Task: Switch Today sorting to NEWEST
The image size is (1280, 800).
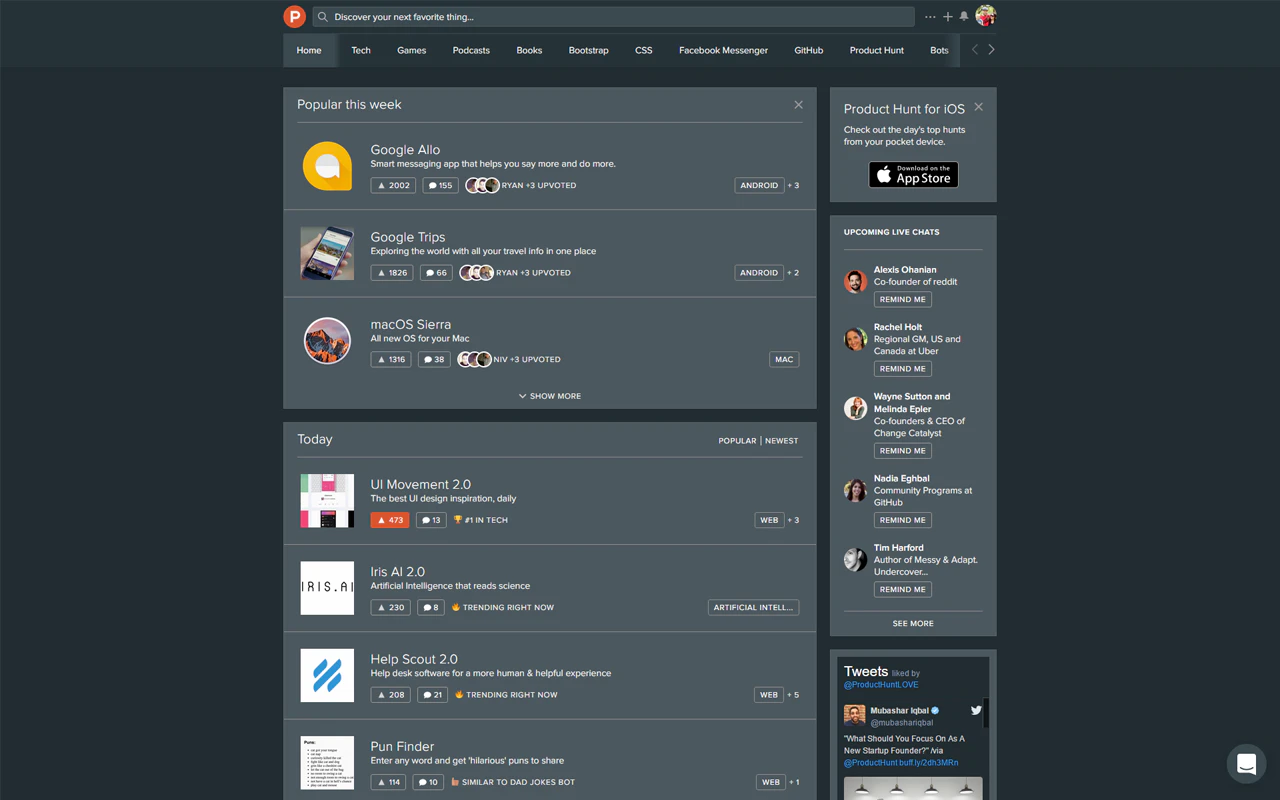Action: click(x=781, y=440)
